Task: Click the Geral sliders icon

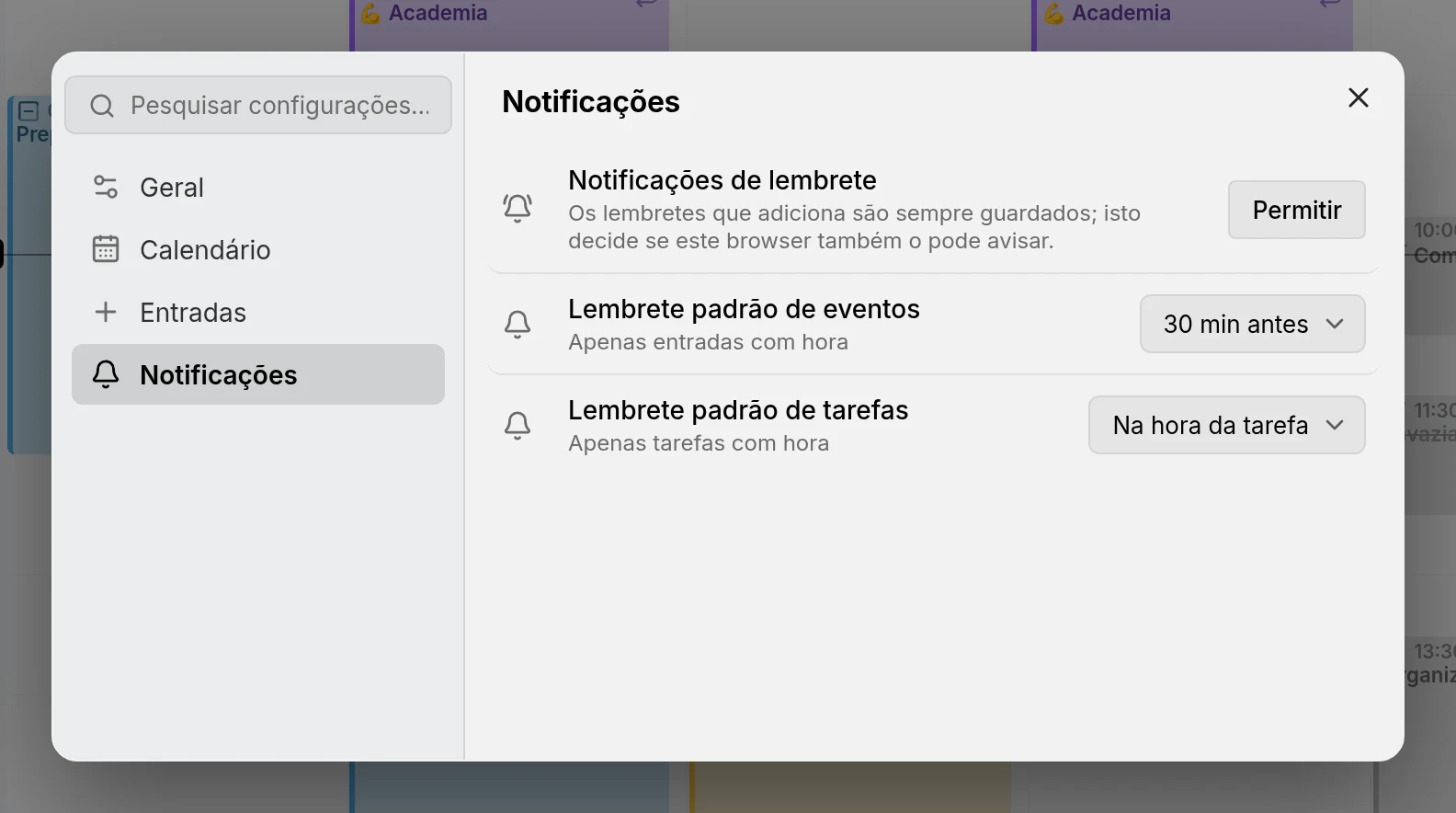Action: point(106,187)
